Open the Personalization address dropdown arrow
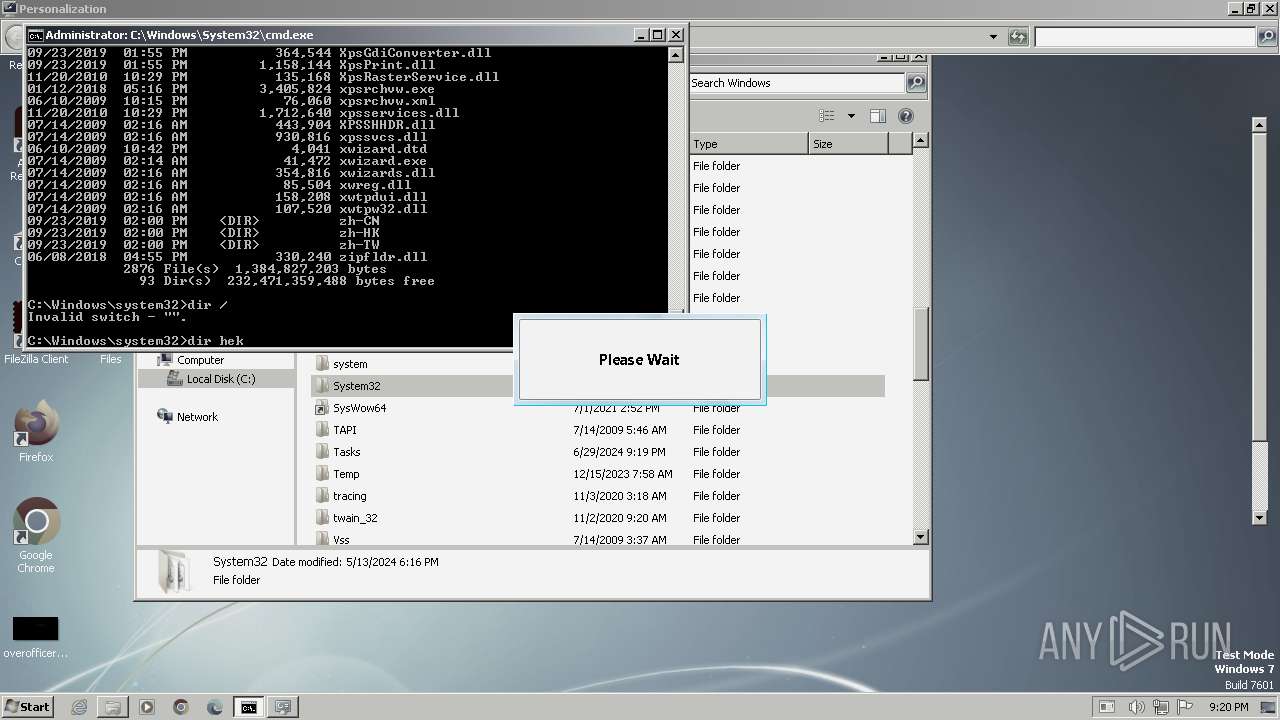This screenshot has width=1280, height=720. click(993, 37)
